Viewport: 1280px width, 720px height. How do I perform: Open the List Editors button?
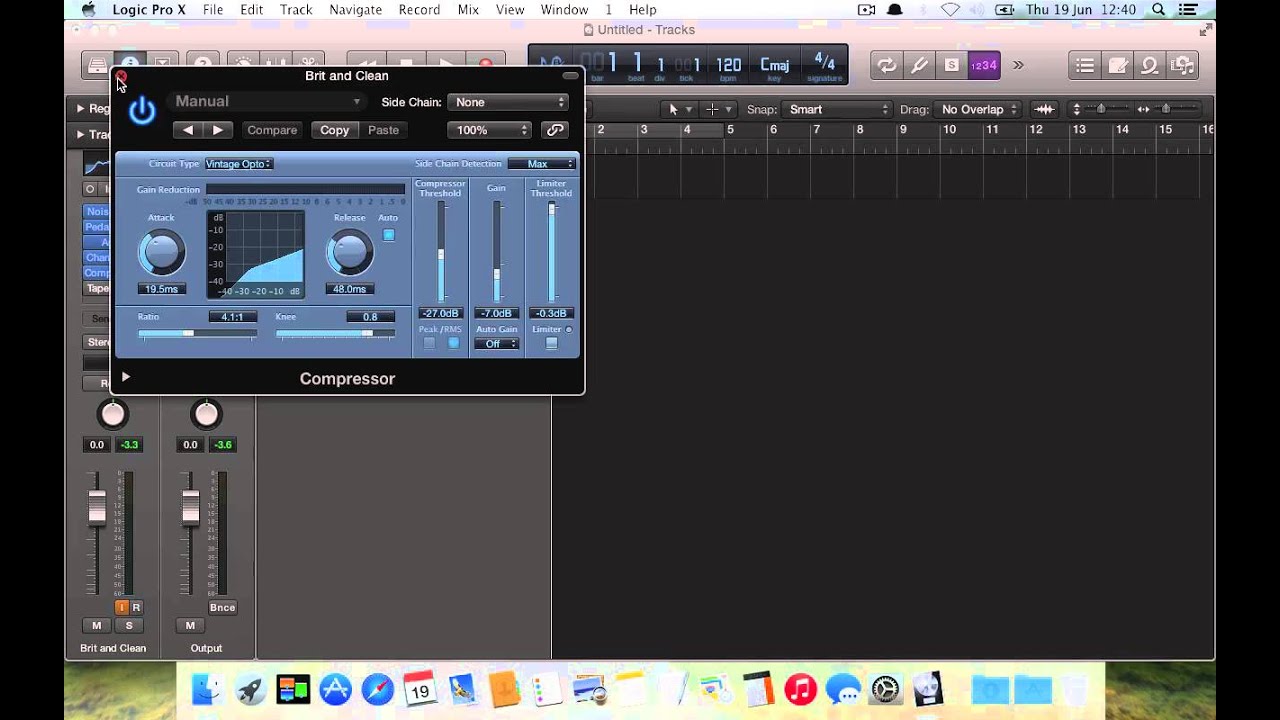click(1085, 66)
